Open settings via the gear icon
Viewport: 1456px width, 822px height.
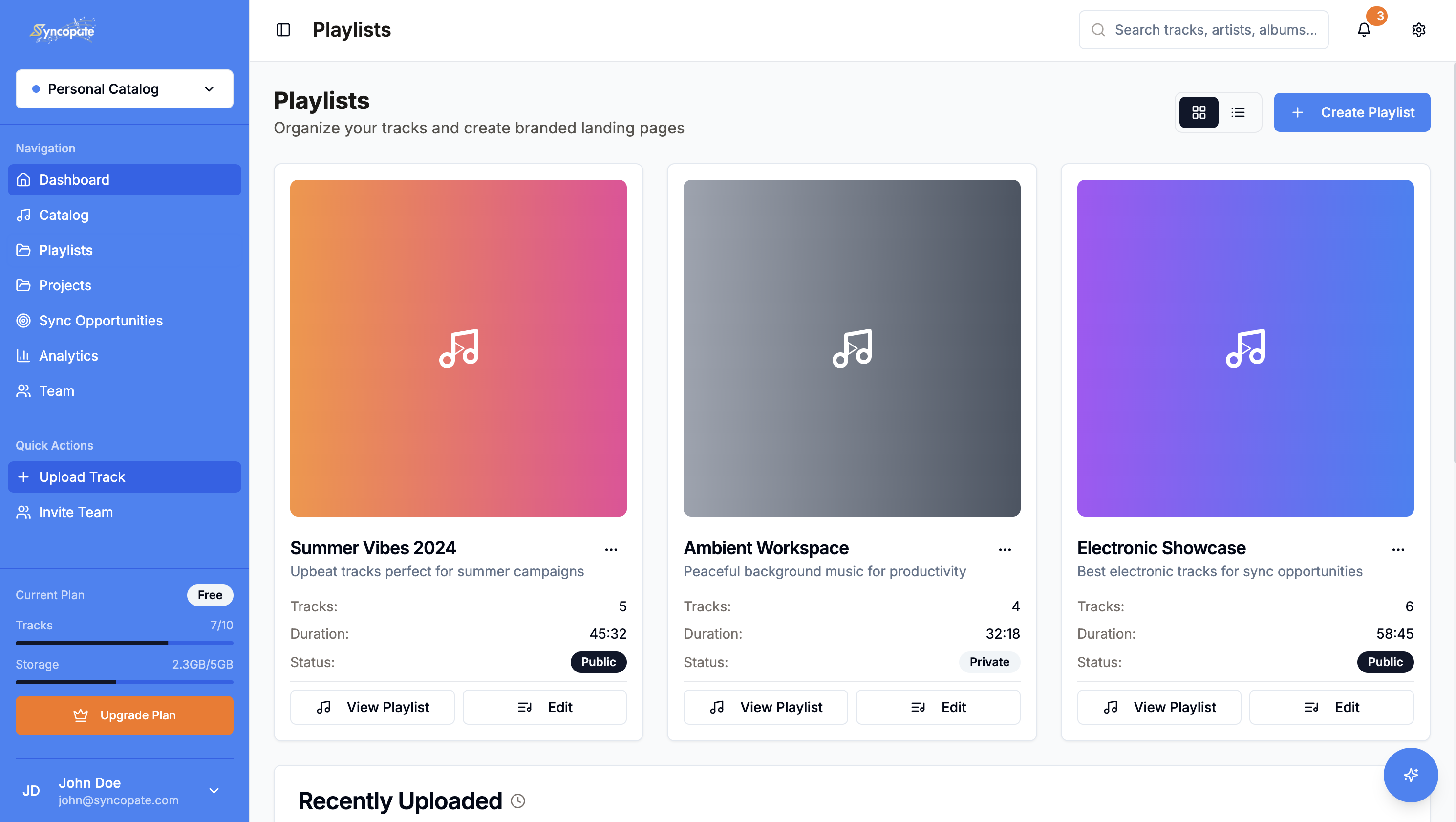[1418, 30]
